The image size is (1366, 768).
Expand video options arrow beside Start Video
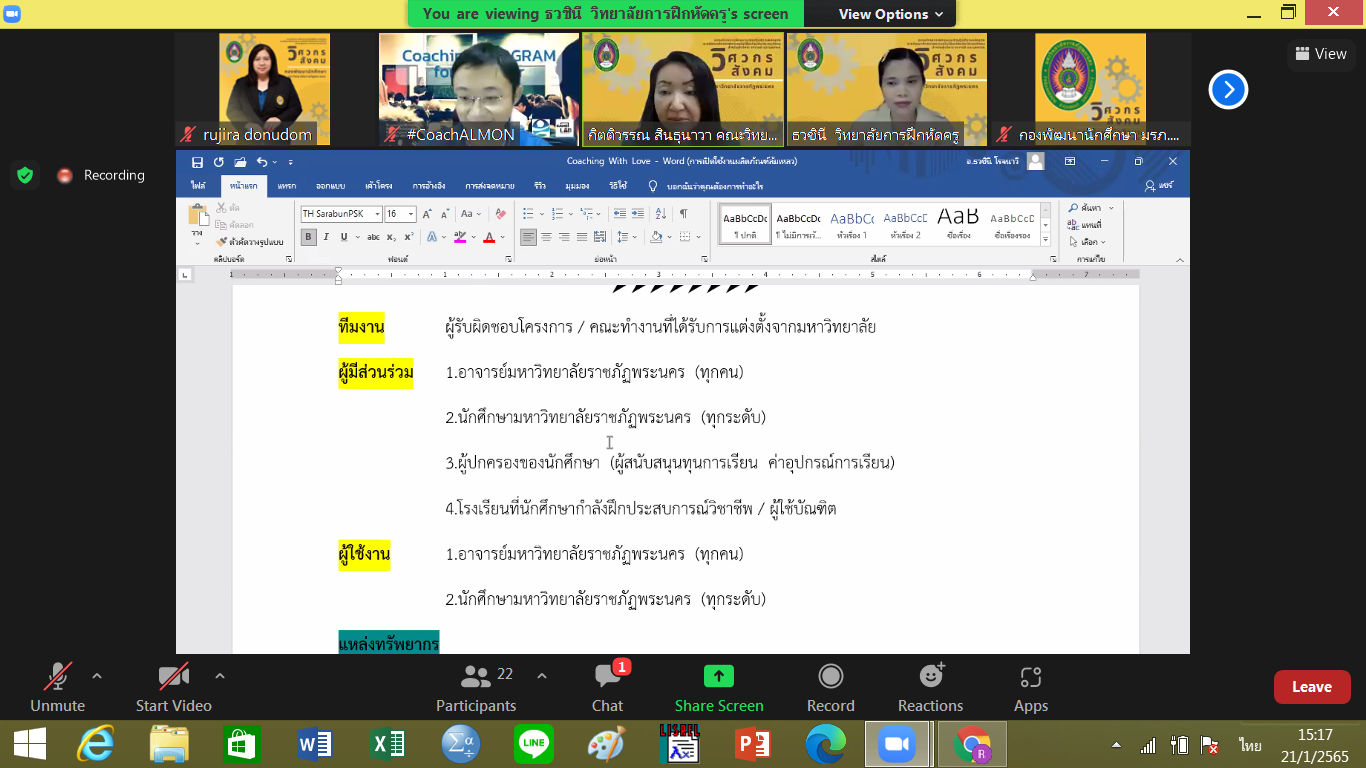220,676
